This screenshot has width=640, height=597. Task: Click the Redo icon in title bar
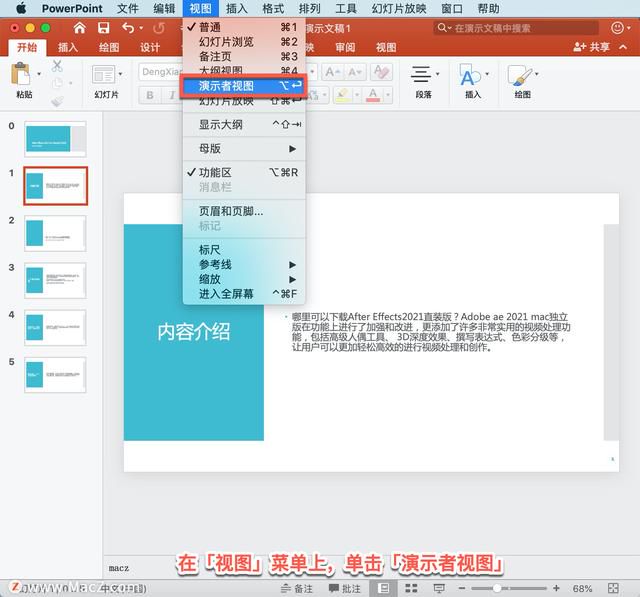[159, 28]
